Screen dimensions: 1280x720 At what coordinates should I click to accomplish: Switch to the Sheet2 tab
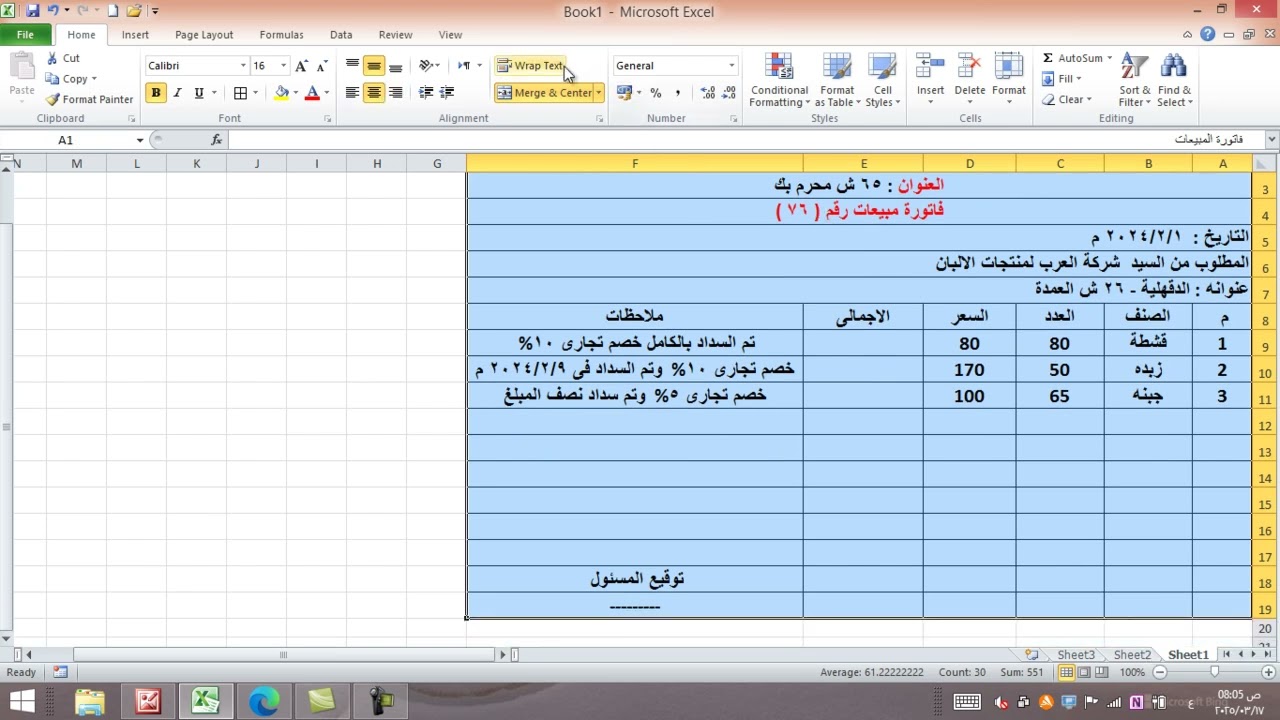[x=1132, y=655]
